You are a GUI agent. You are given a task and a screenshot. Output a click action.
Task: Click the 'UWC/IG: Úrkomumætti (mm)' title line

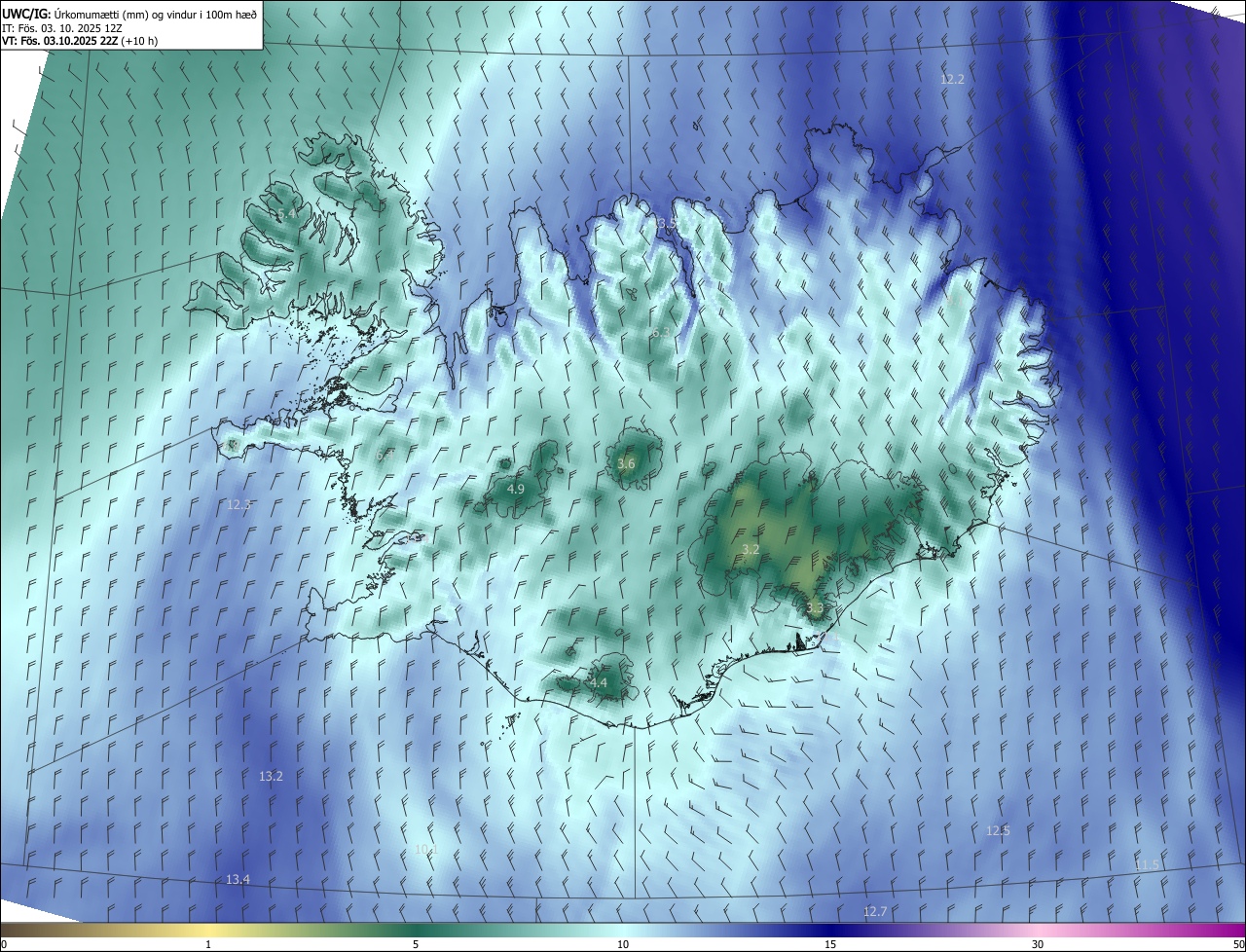pos(130,15)
